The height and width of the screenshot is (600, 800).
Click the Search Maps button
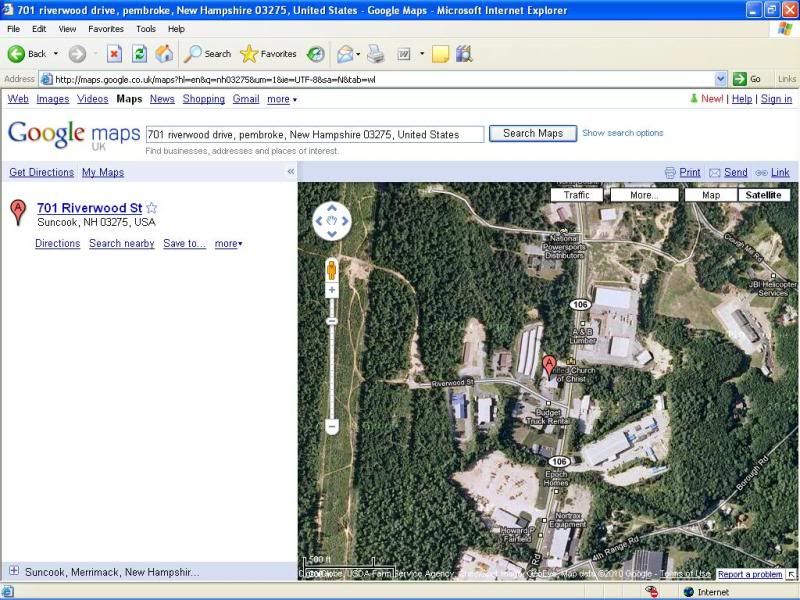(533, 134)
